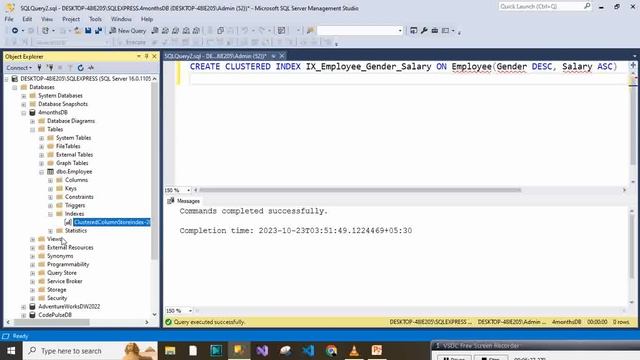This screenshot has width=640, height=360.
Task: Open the Edit menu
Action: tap(27, 19)
